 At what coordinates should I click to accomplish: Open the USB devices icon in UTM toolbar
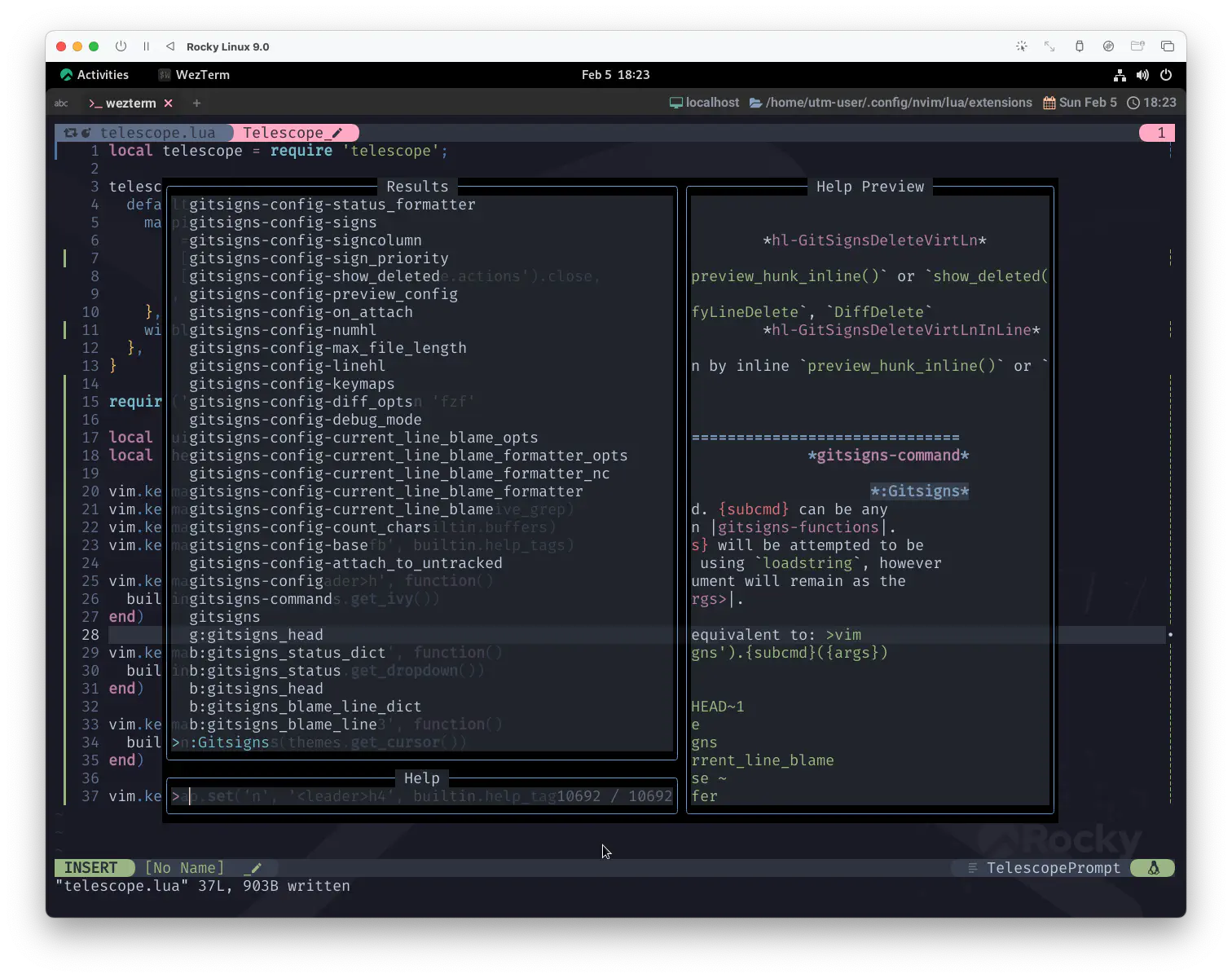pyautogui.click(x=1080, y=46)
